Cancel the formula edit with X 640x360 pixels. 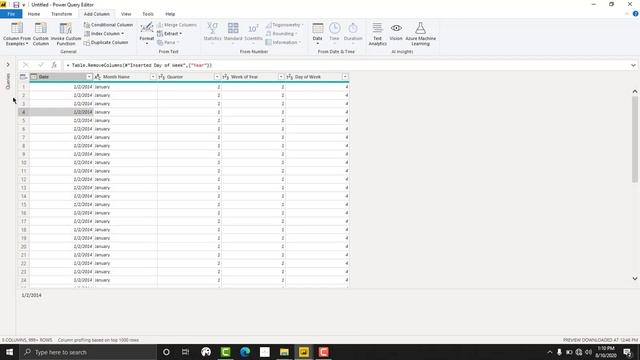pyautogui.click(x=26, y=65)
